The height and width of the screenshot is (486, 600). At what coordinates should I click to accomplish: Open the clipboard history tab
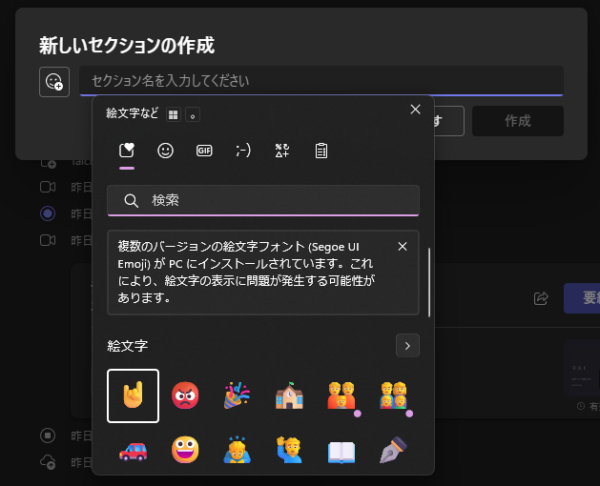pyautogui.click(x=321, y=151)
